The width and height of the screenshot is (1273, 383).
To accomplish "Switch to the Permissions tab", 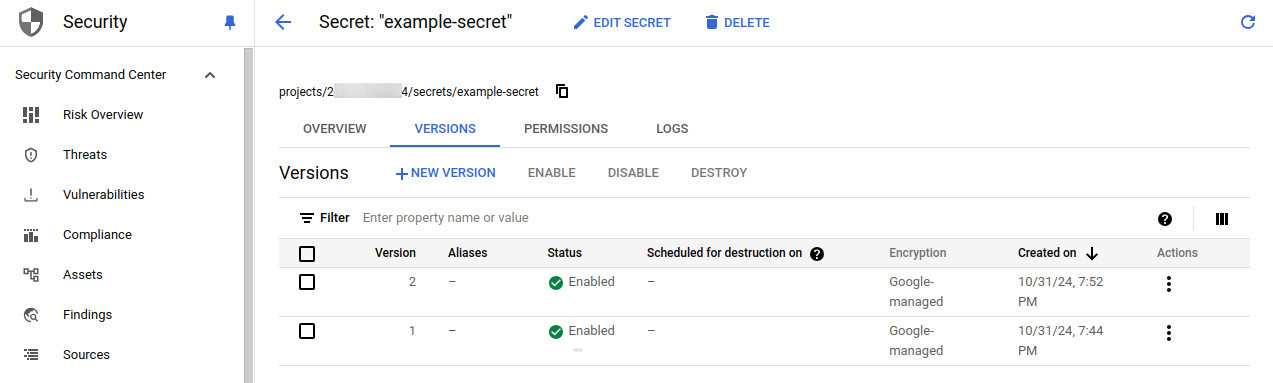I will [x=566, y=129].
